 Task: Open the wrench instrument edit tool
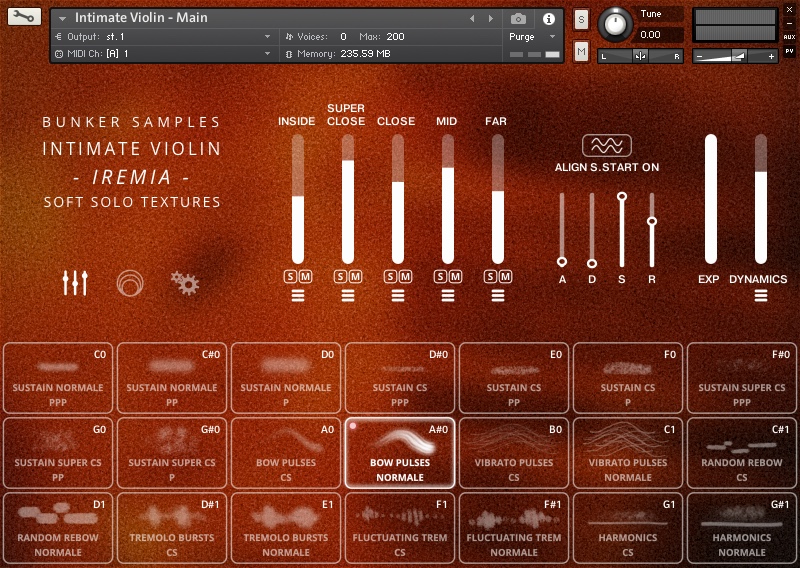tap(24, 16)
